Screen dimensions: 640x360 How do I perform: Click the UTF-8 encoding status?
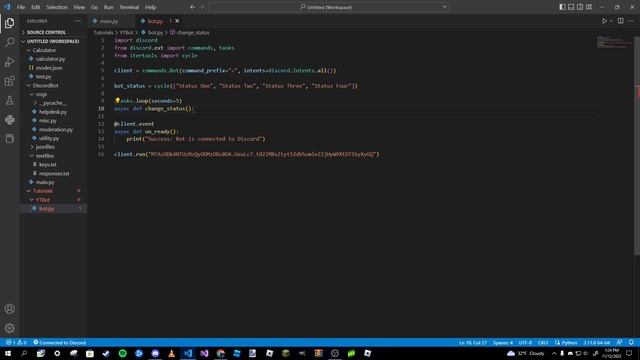click(x=525, y=342)
